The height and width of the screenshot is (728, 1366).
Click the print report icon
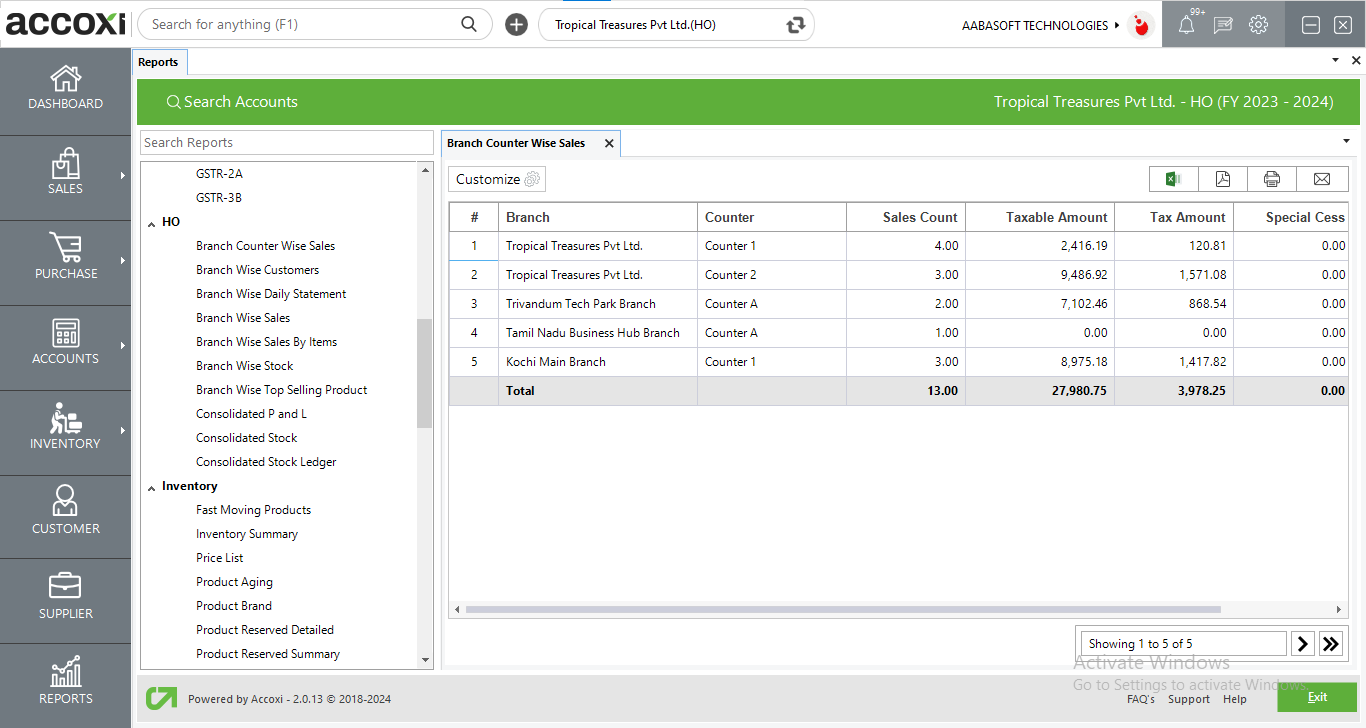1271,179
